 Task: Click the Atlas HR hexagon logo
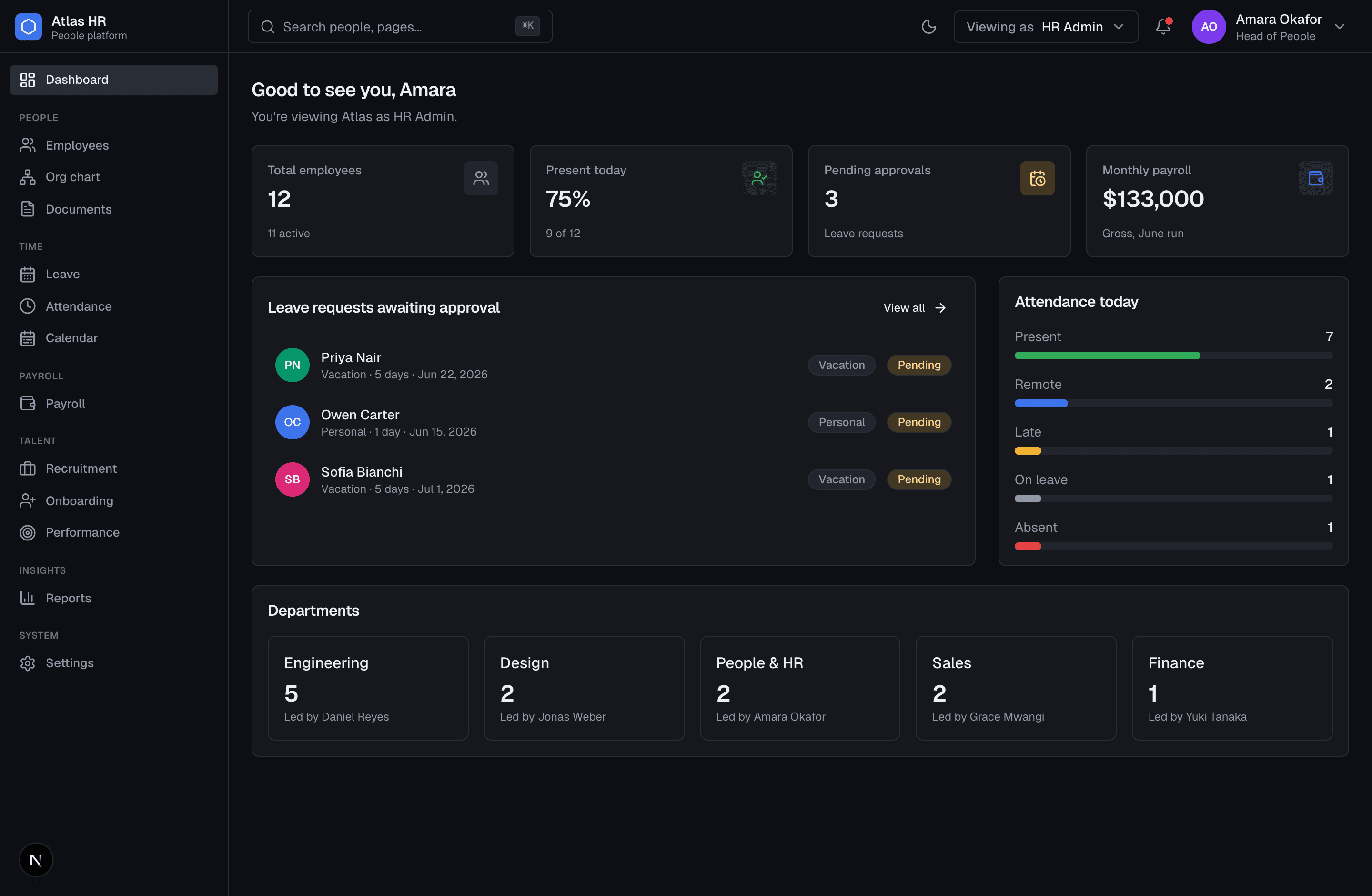[x=28, y=27]
